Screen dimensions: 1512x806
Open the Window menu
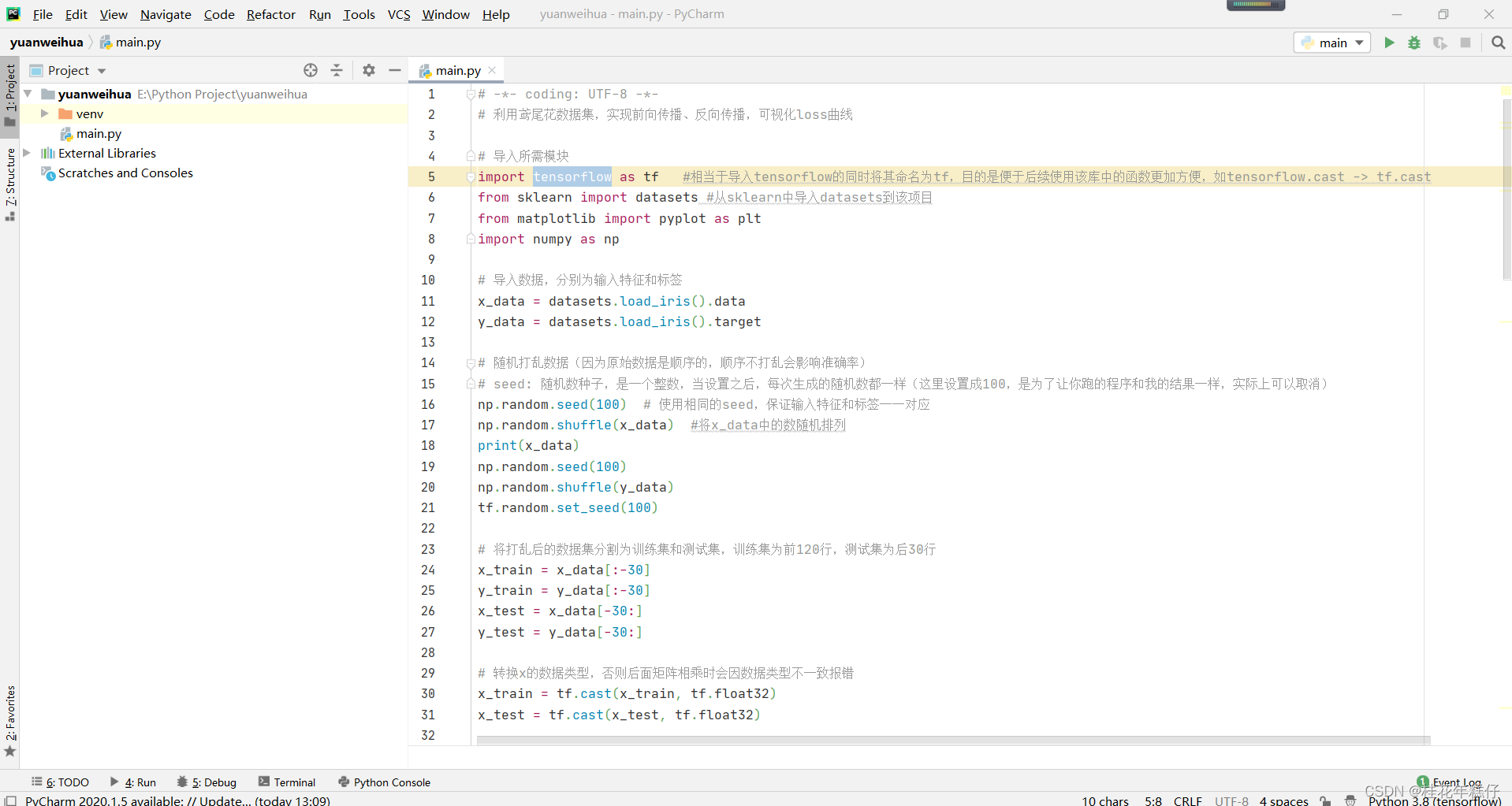click(x=445, y=14)
